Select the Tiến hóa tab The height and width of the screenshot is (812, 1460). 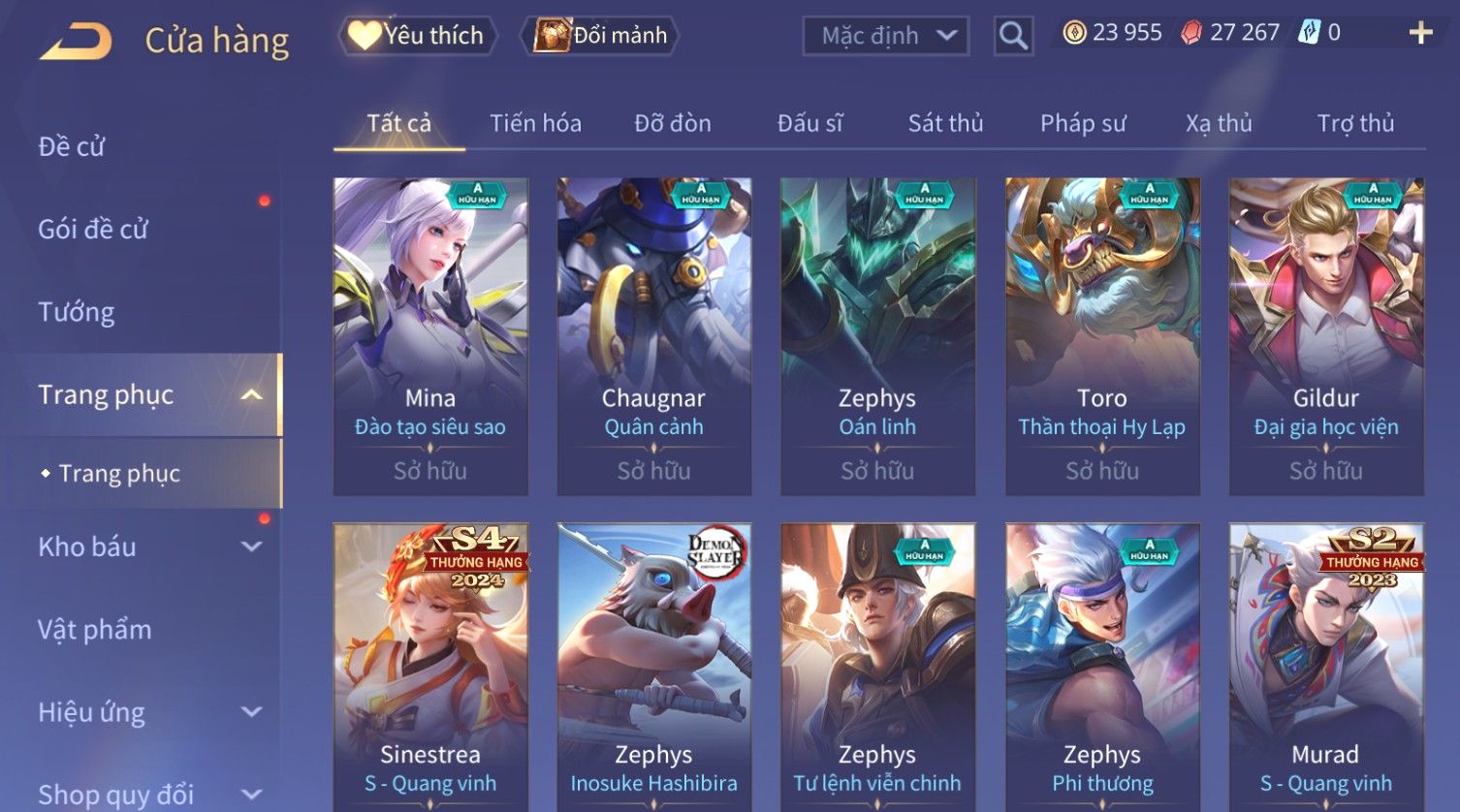click(x=535, y=123)
